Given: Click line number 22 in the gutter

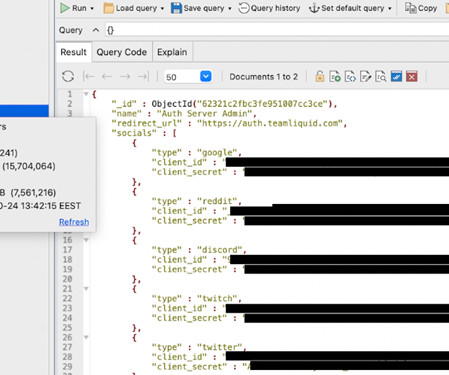Looking at the screenshot, I should coord(67,298).
